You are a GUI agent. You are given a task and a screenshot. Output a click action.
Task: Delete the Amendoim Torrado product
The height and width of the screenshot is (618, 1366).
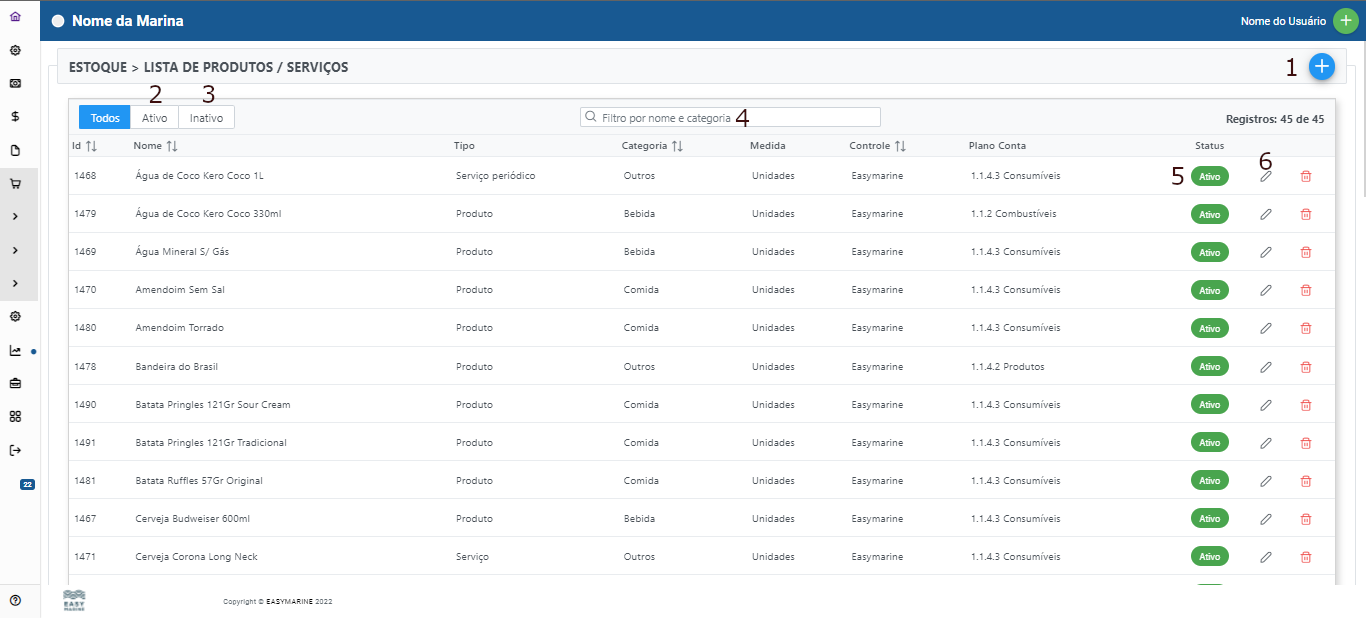1305,328
